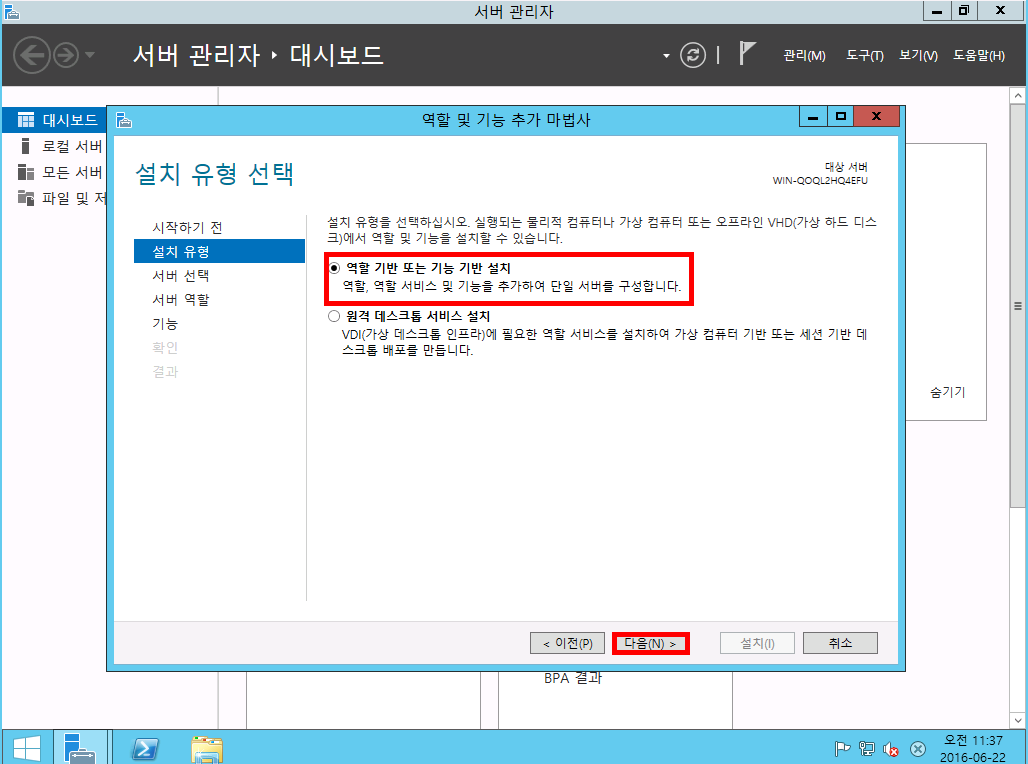Click the forward arrow in Server Manager header

click(66, 55)
